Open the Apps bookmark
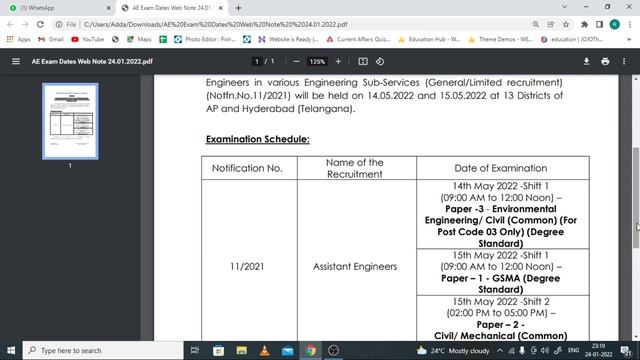This screenshot has height=360, width=640. [19, 39]
